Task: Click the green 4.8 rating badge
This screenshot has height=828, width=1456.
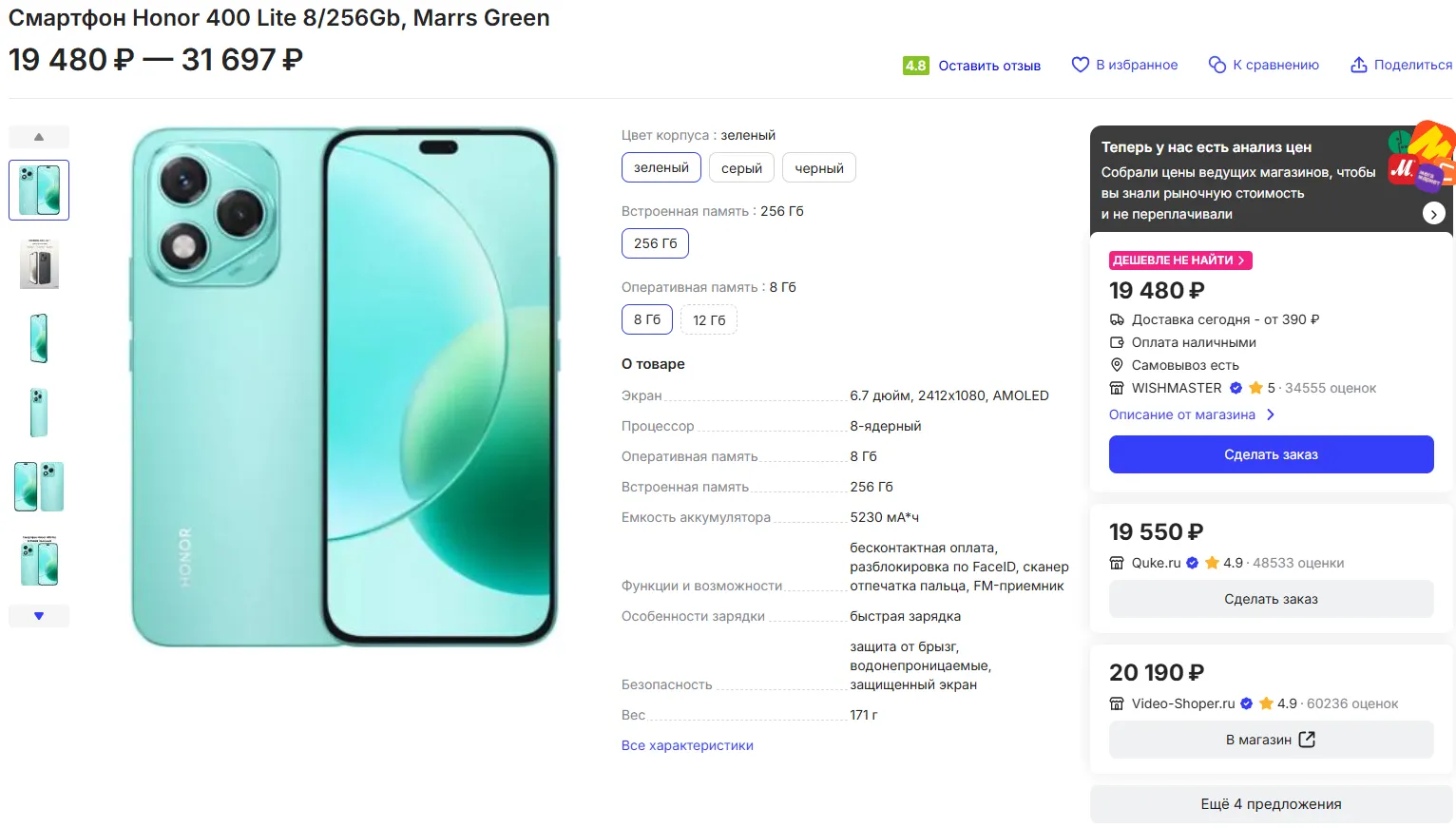Action: pos(915,66)
